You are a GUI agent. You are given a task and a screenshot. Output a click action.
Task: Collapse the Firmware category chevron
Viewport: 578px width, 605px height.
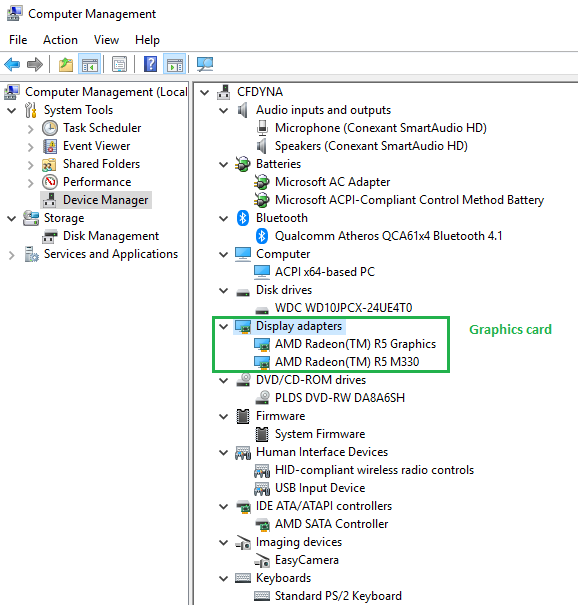point(224,416)
